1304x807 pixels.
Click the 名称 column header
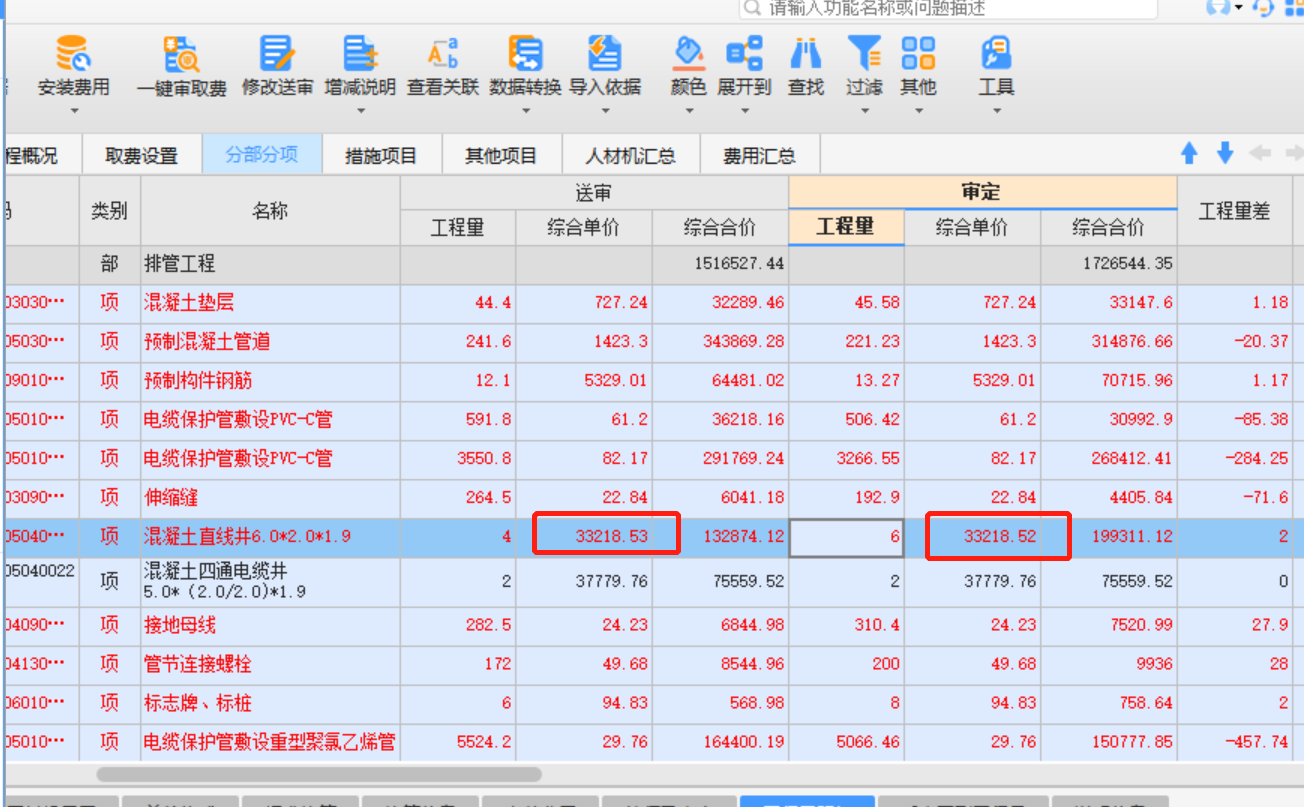[270, 211]
